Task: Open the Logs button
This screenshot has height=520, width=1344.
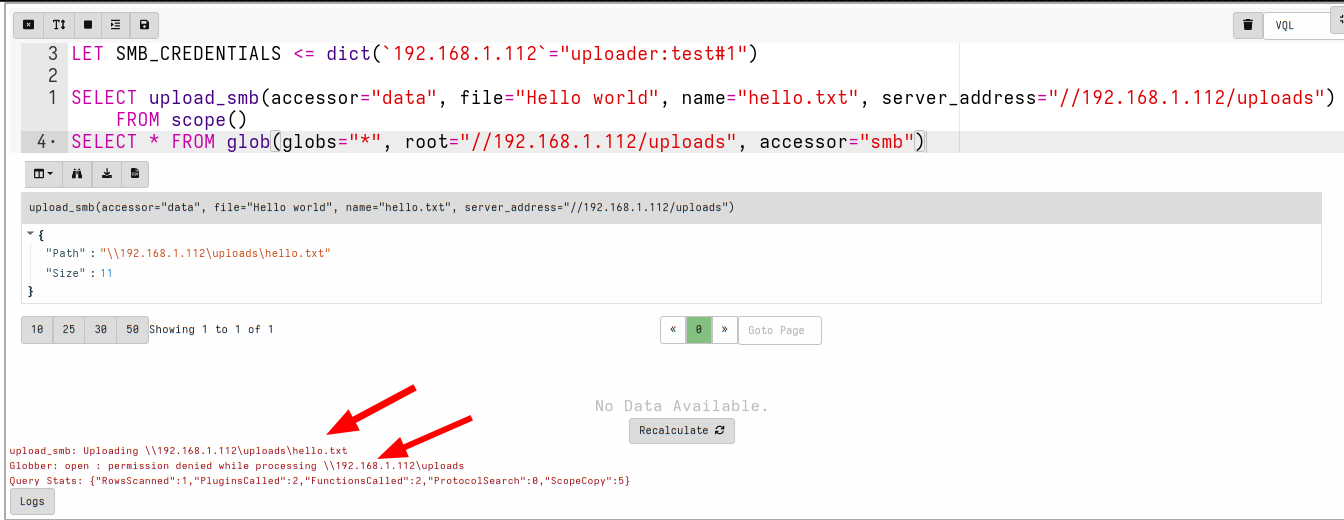Action: [32, 502]
